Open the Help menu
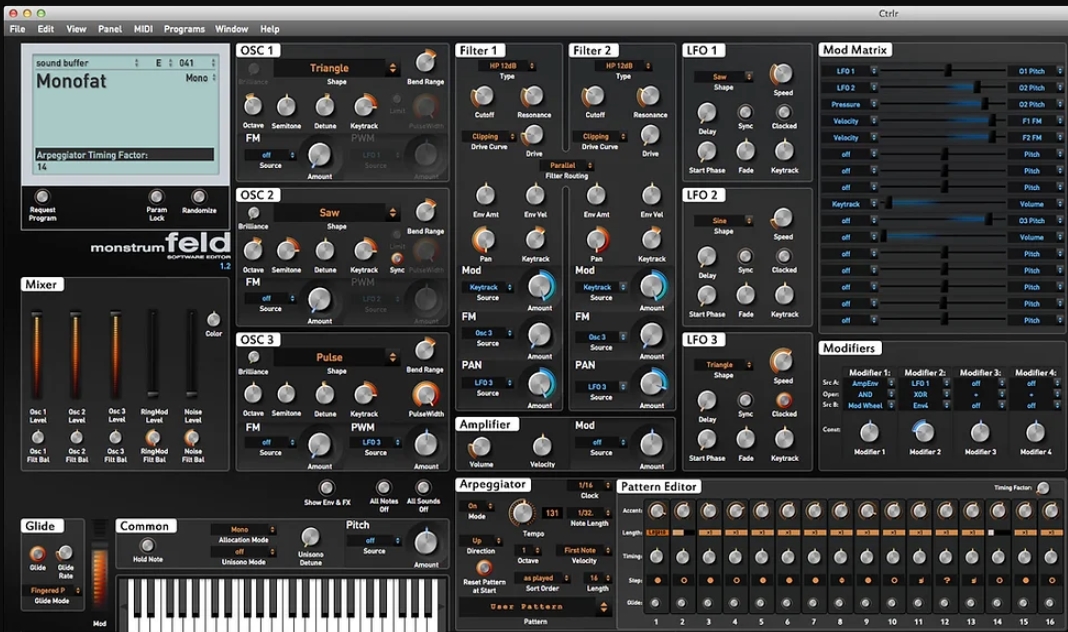 click(x=270, y=29)
